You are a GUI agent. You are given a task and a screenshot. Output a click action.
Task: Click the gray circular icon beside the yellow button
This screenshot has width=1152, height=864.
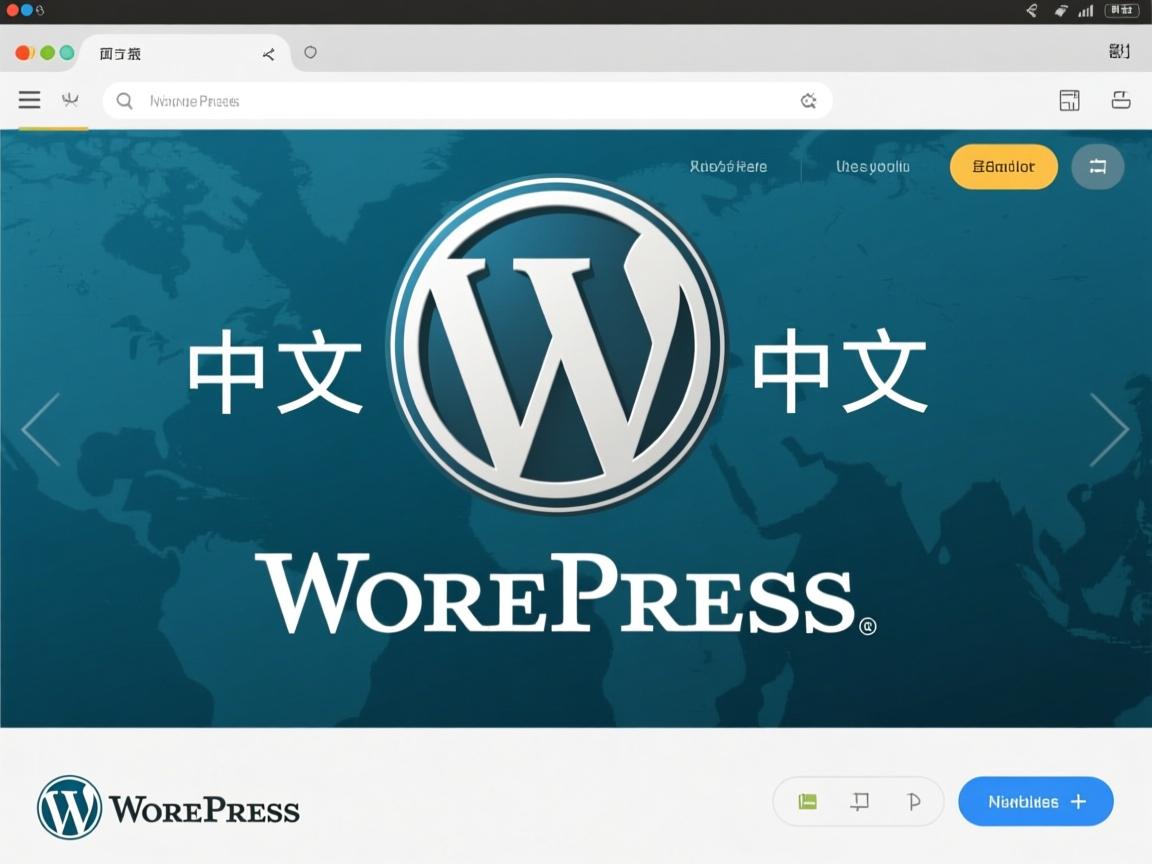tap(1097, 167)
